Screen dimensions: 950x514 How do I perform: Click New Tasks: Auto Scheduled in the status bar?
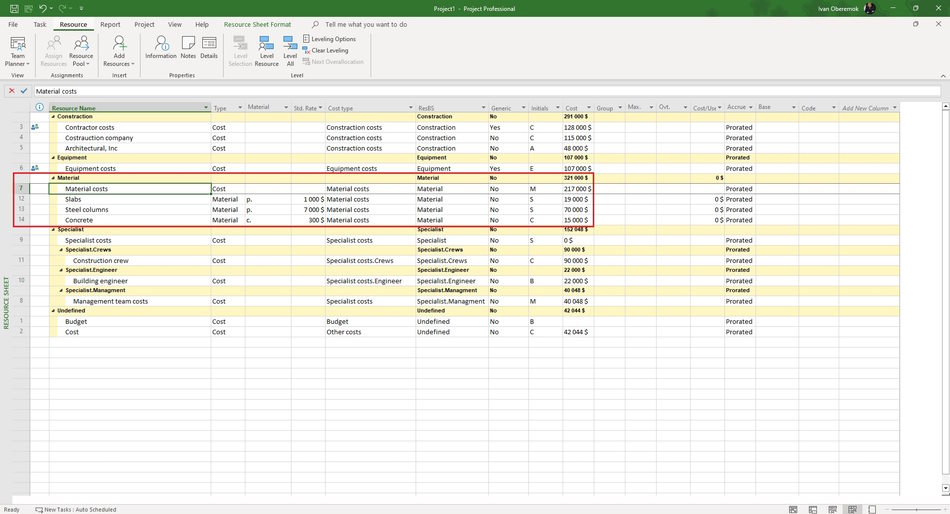tap(76, 510)
